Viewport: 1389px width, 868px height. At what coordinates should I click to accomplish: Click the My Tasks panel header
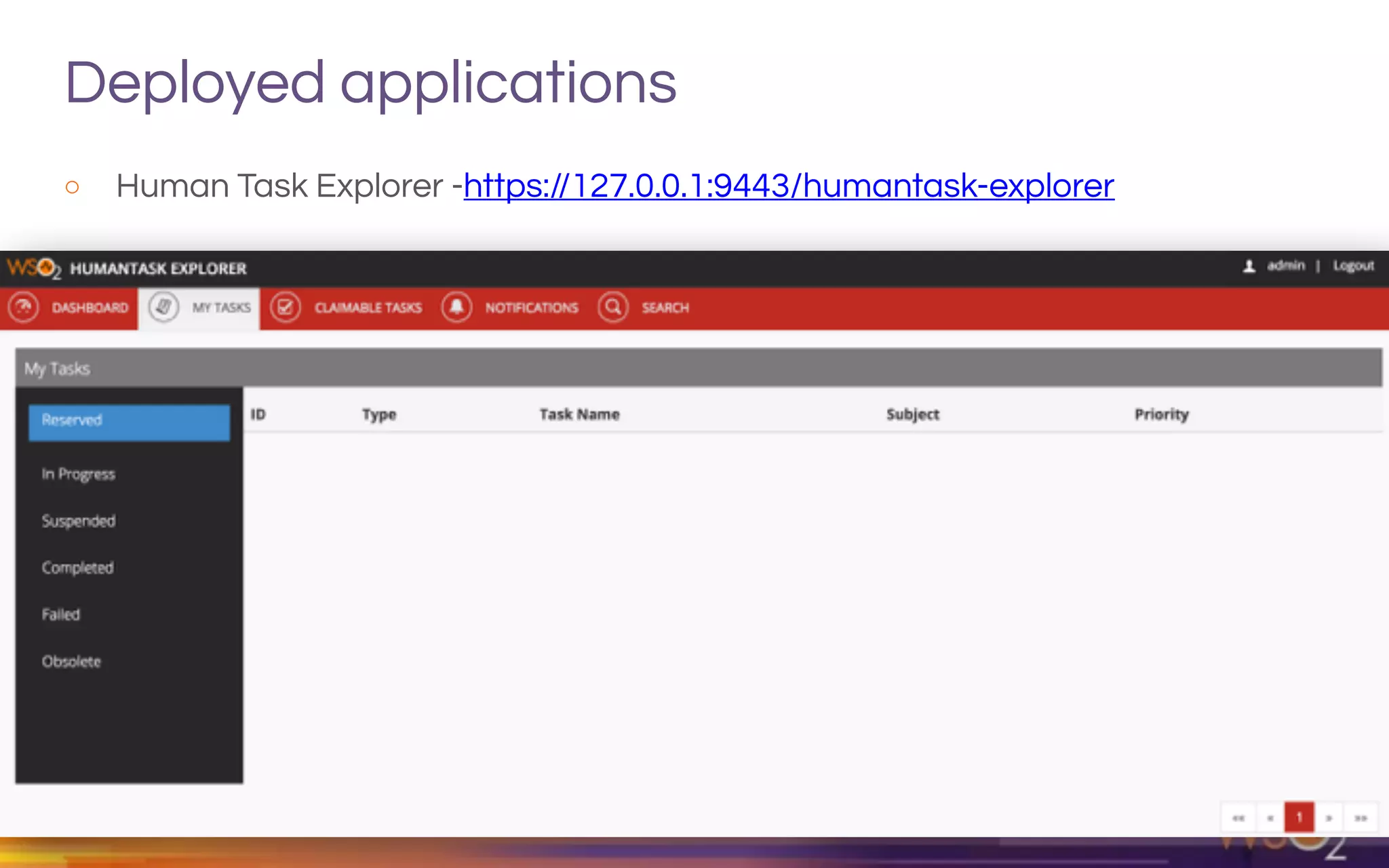point(699,368)
